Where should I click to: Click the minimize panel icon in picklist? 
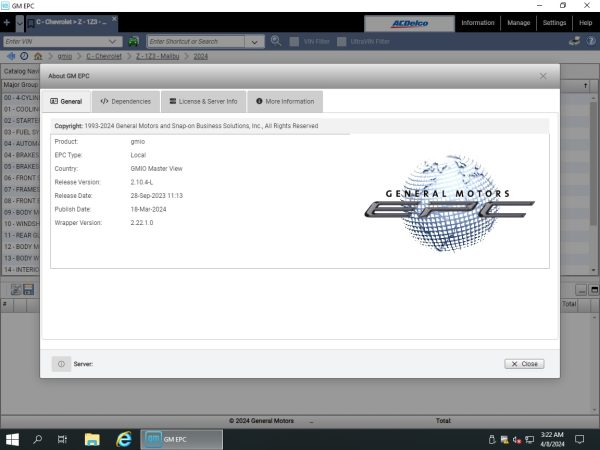pos(581,290)
